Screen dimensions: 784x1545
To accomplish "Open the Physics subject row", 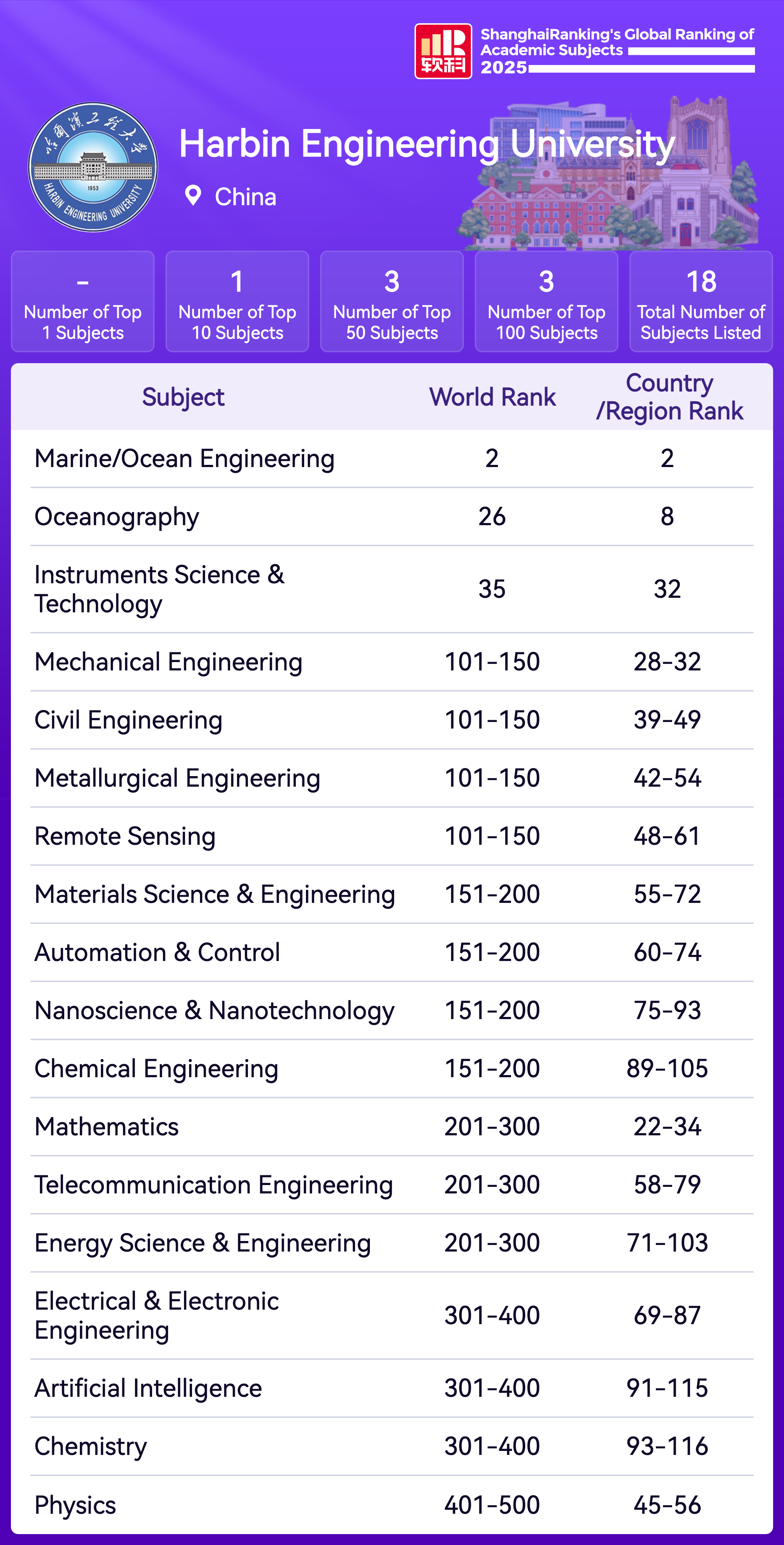I will 75,1505.
